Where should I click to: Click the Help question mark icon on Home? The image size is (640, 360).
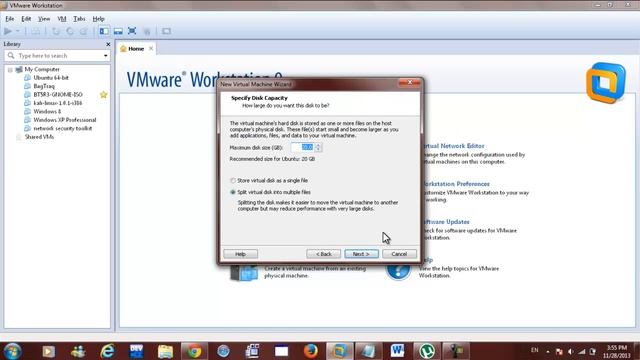coord(398,271)
